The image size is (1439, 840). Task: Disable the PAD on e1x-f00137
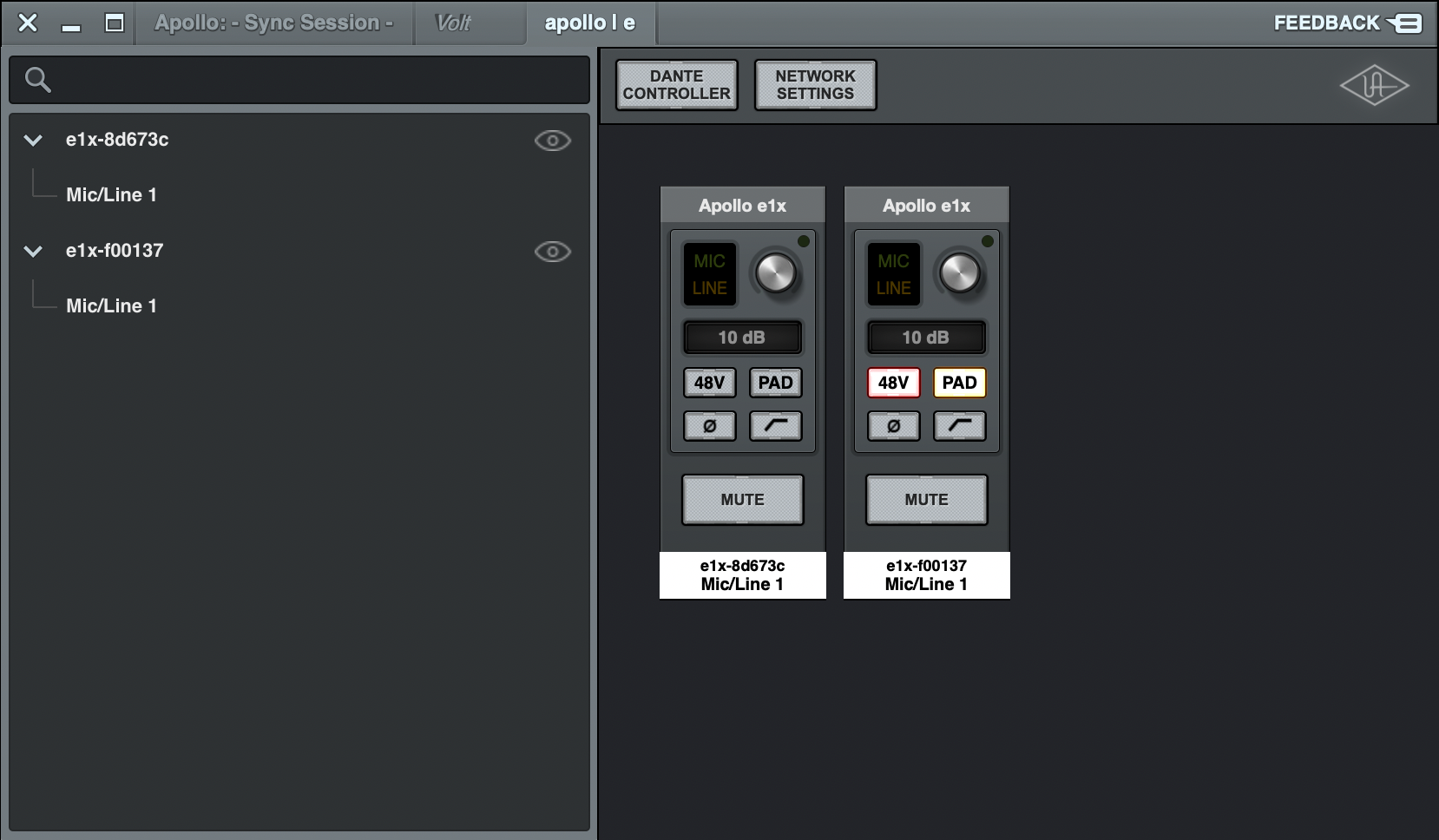click(959, 383)
